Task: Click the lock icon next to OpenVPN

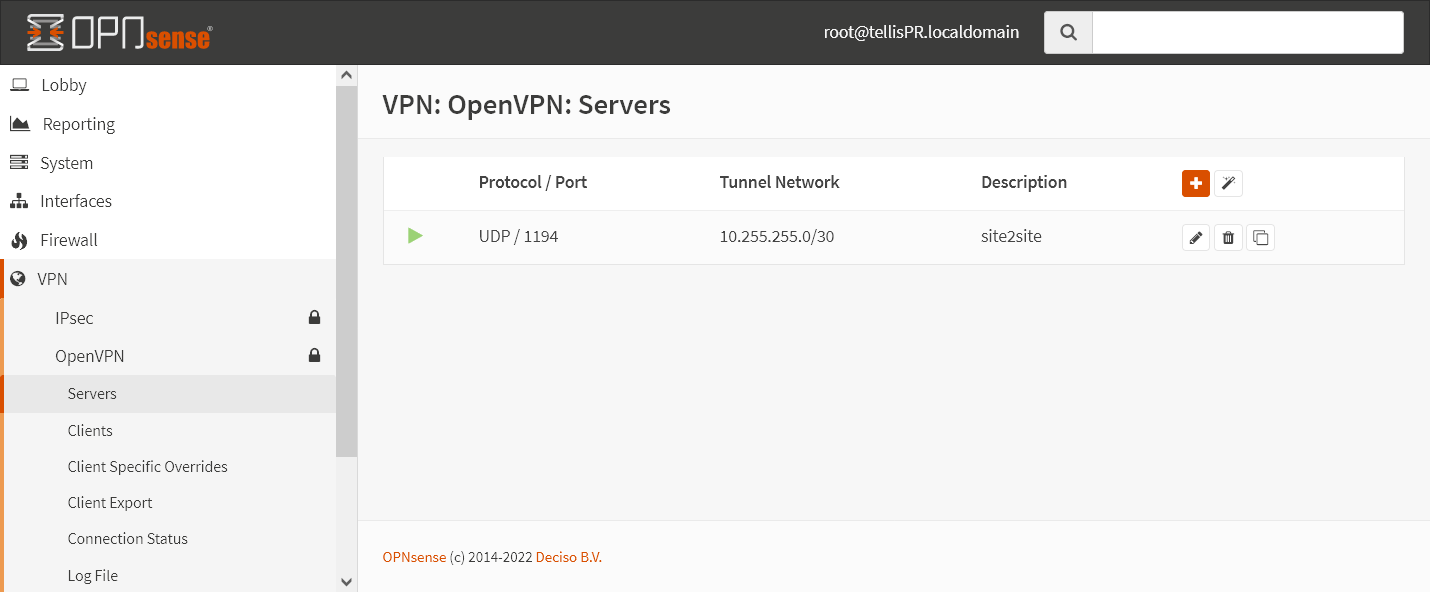Action: (x=314, y=355)
